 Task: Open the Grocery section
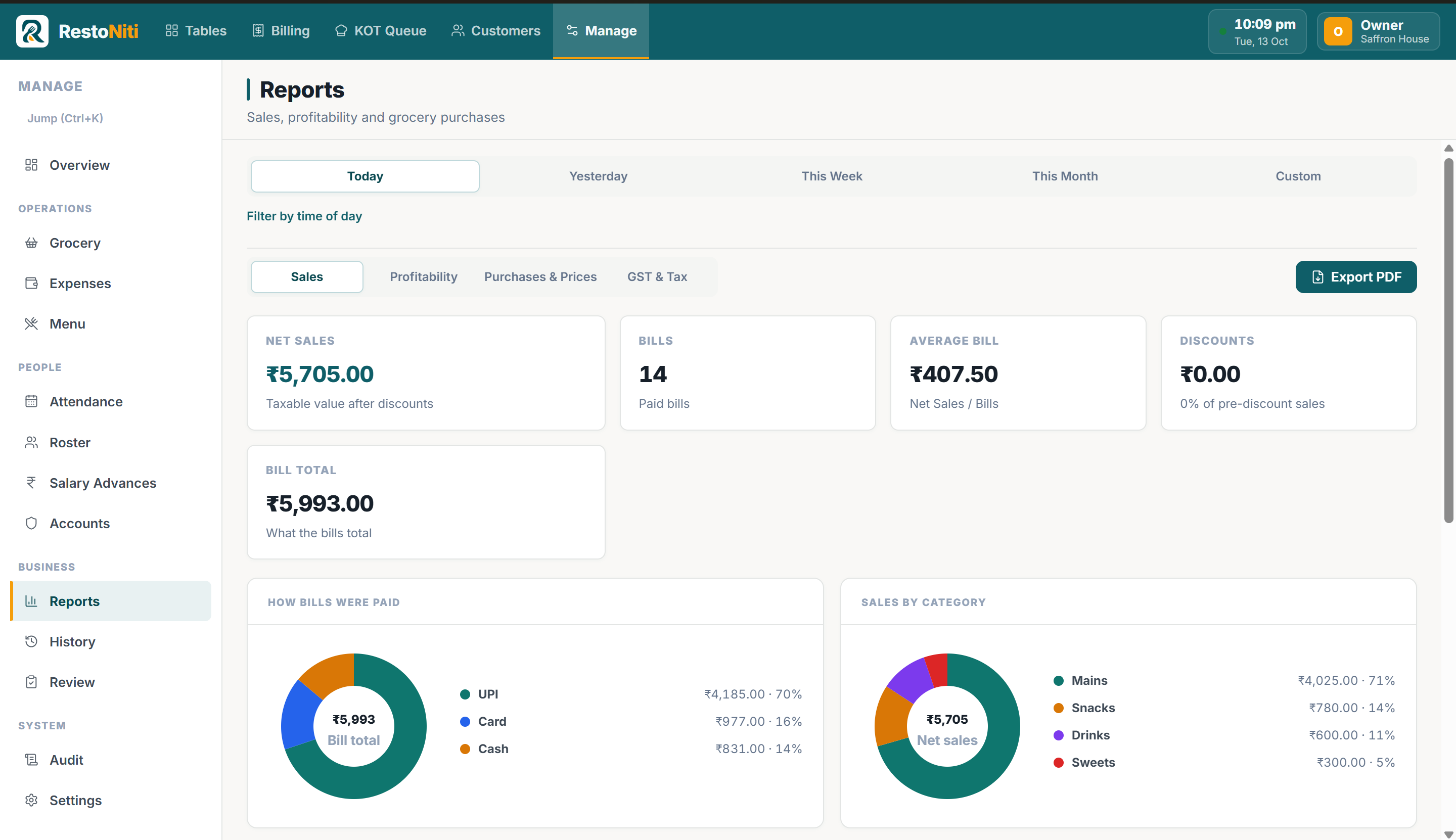(111, 243)
